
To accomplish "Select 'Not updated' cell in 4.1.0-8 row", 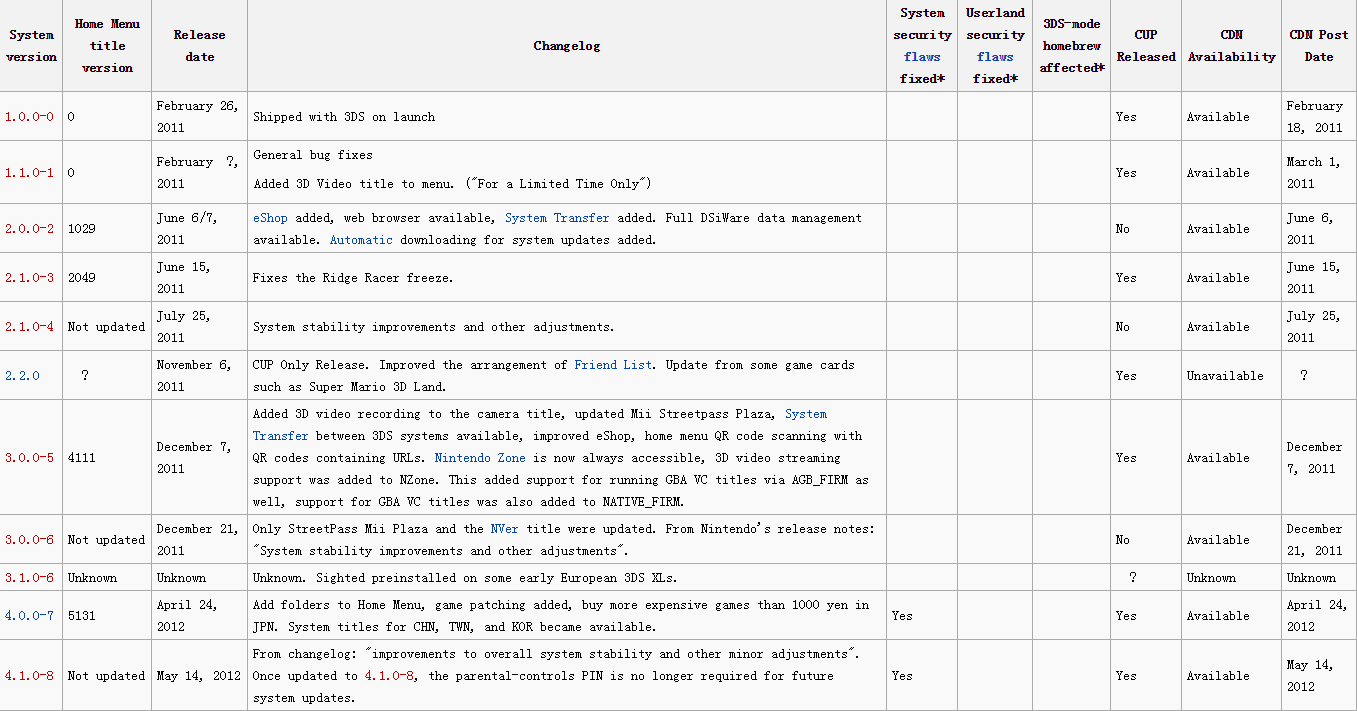I will [x=107, y=676].
